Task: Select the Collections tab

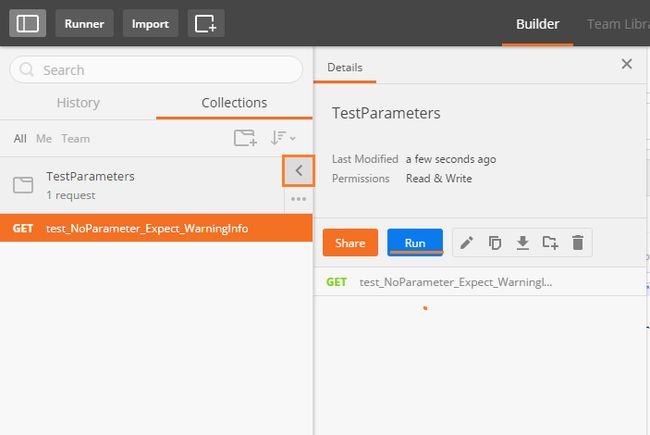Action: 234,102
